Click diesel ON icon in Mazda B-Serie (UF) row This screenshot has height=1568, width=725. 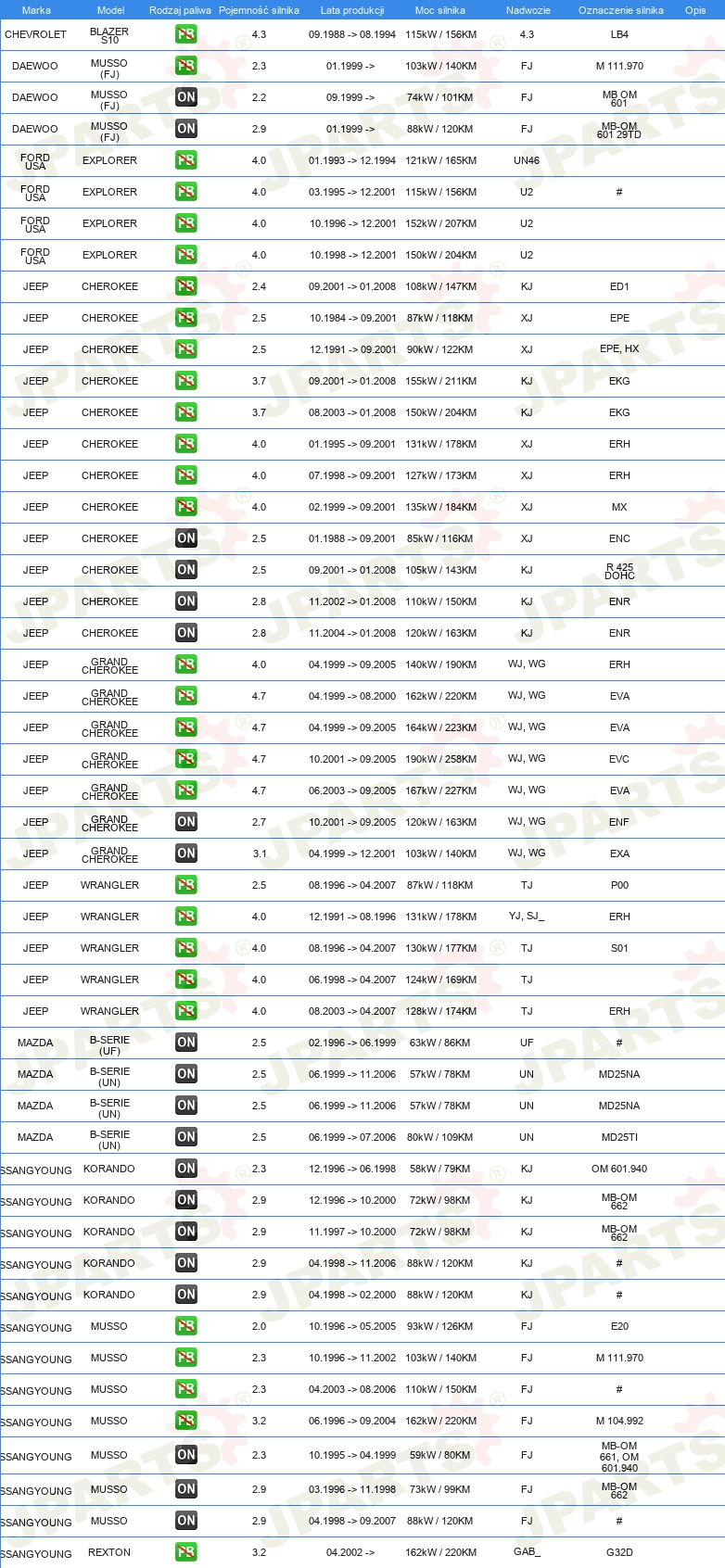point(186,1043)
